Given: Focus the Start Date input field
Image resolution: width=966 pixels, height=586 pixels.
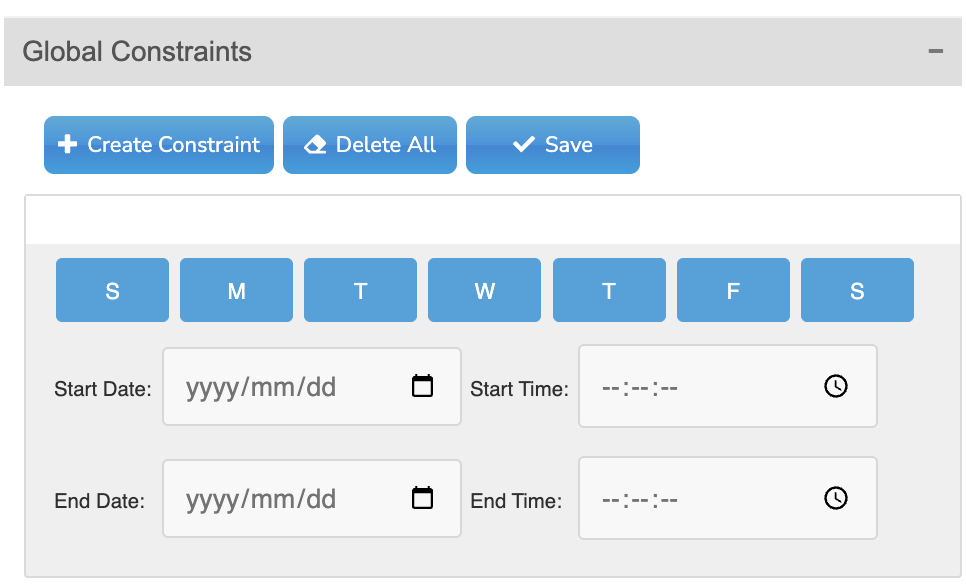Looking at the screenshot, I should (312, 386).
